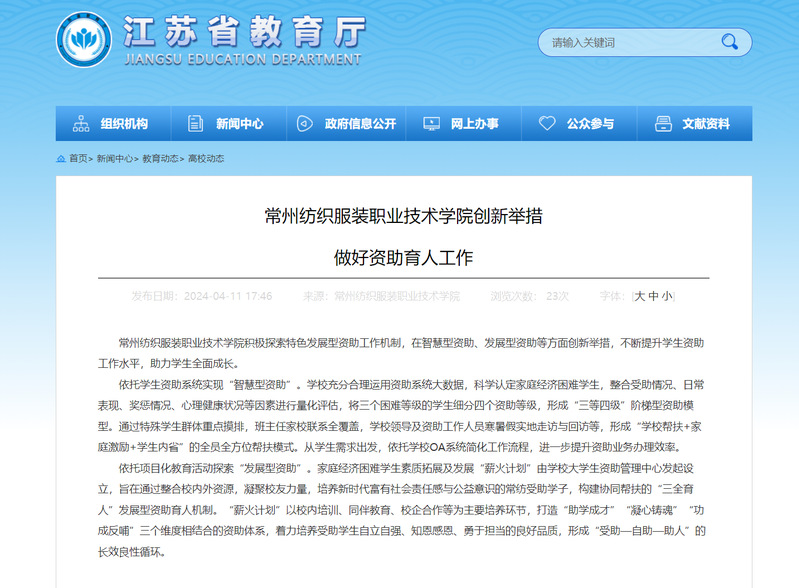This screenshot has height=588, width=799.
Task: Open the 文献资料 menu
Action: tap(706, 124)
